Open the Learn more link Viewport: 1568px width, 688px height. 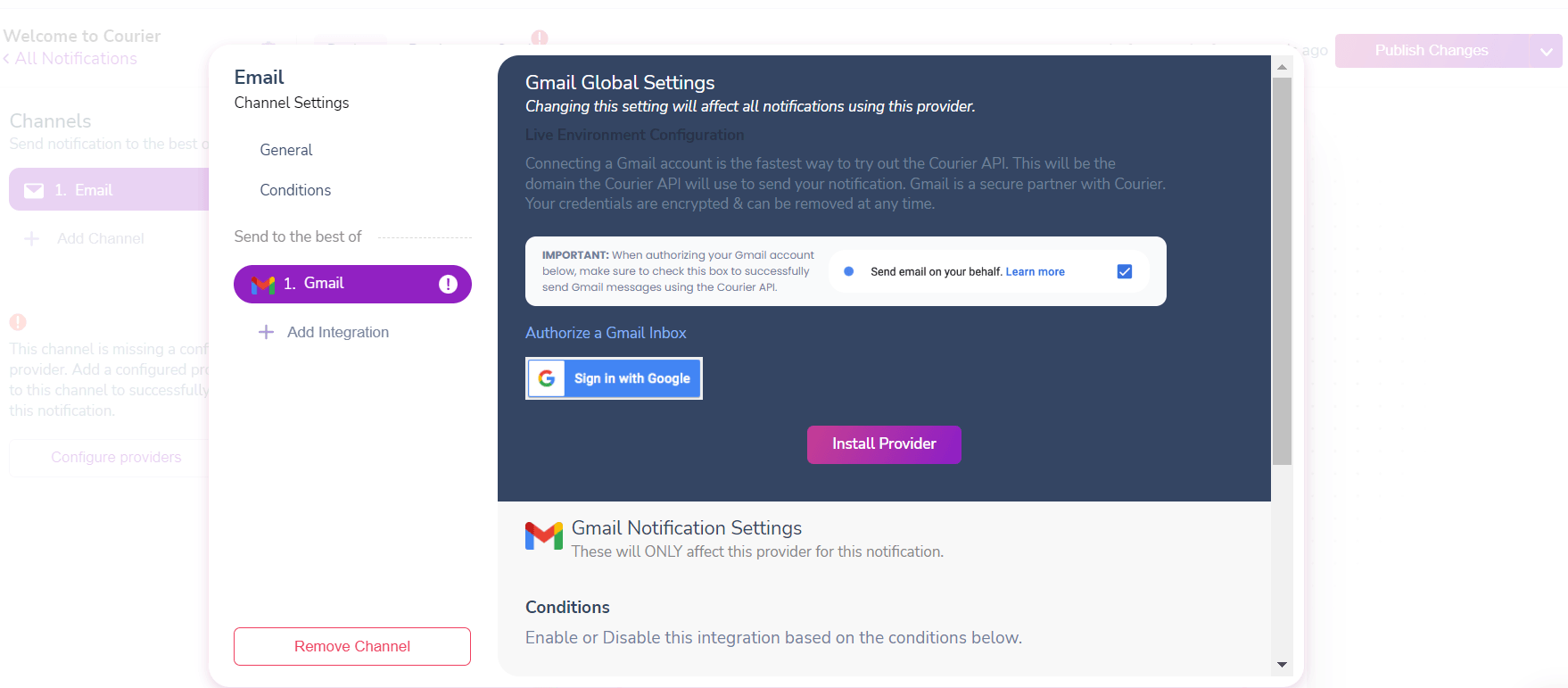pos(1034,271)
